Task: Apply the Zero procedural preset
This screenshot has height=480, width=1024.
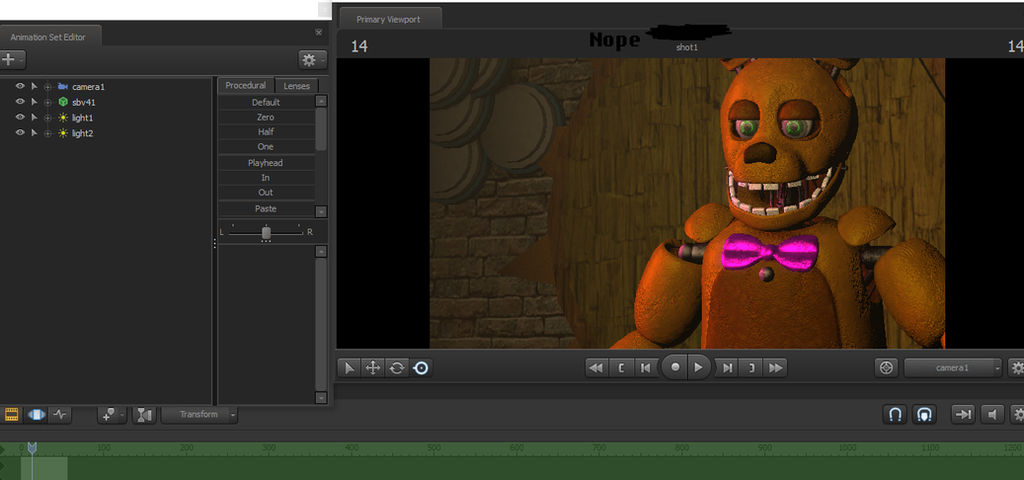Action: (x=266, y=117)
